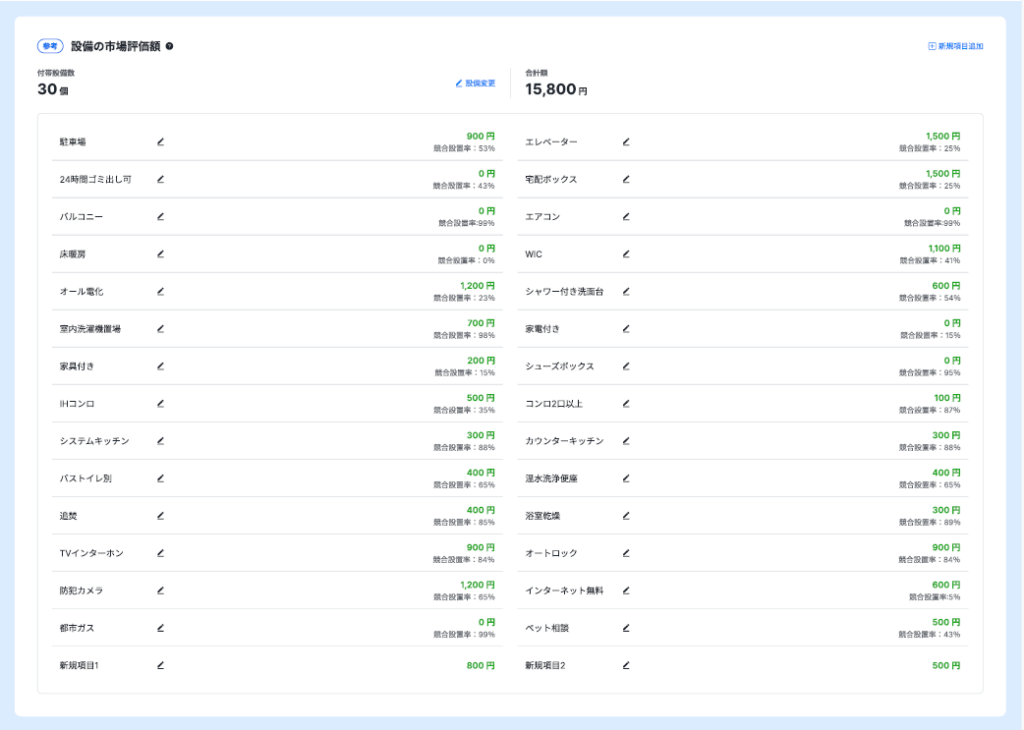Image resolution: width=1024 pixels, height=730 pixels.
Task: Click the 合計額 15,800 円 total
Action: click(x=556, y=89)
